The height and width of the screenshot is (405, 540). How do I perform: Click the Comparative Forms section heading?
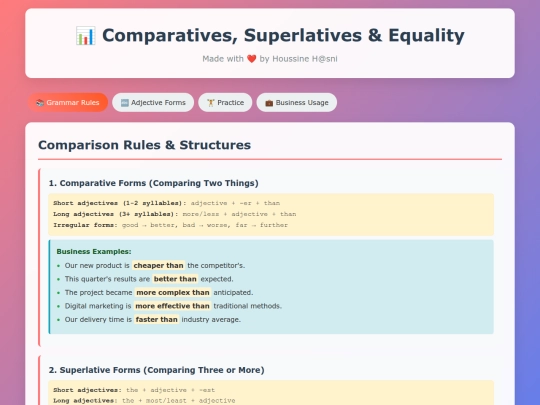click(154, 183)
